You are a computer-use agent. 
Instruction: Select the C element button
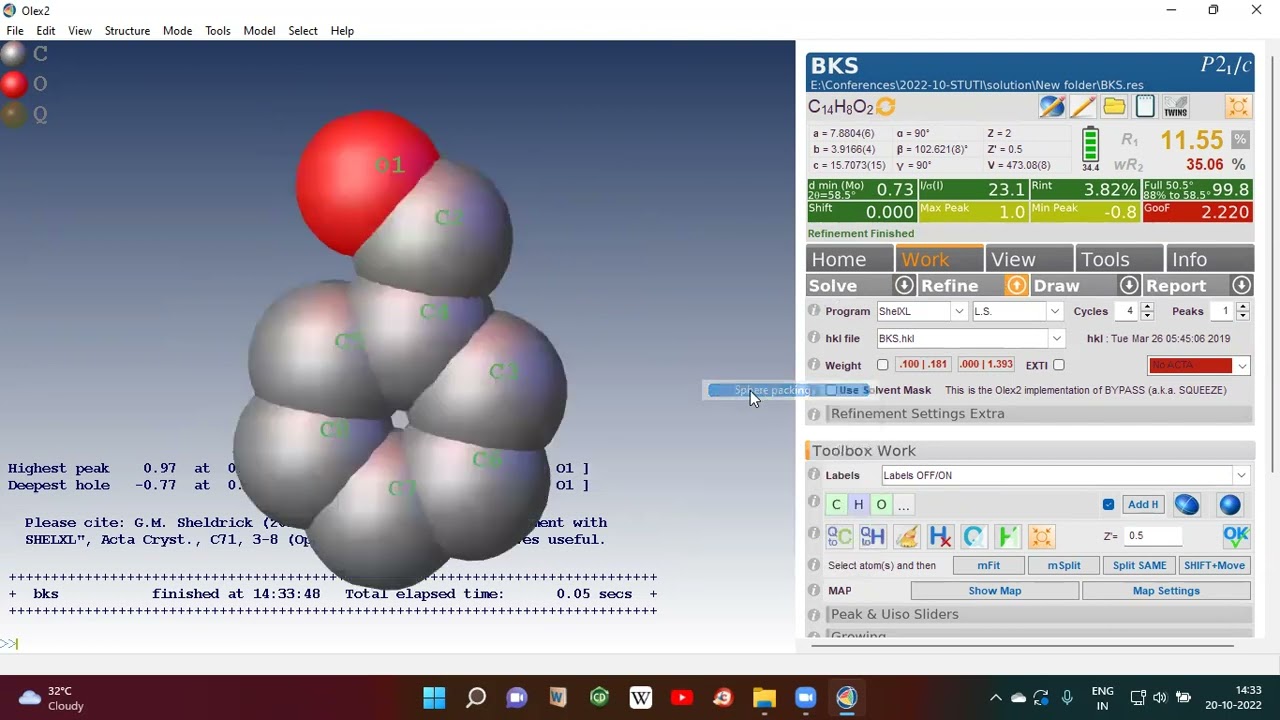(836, 504)
